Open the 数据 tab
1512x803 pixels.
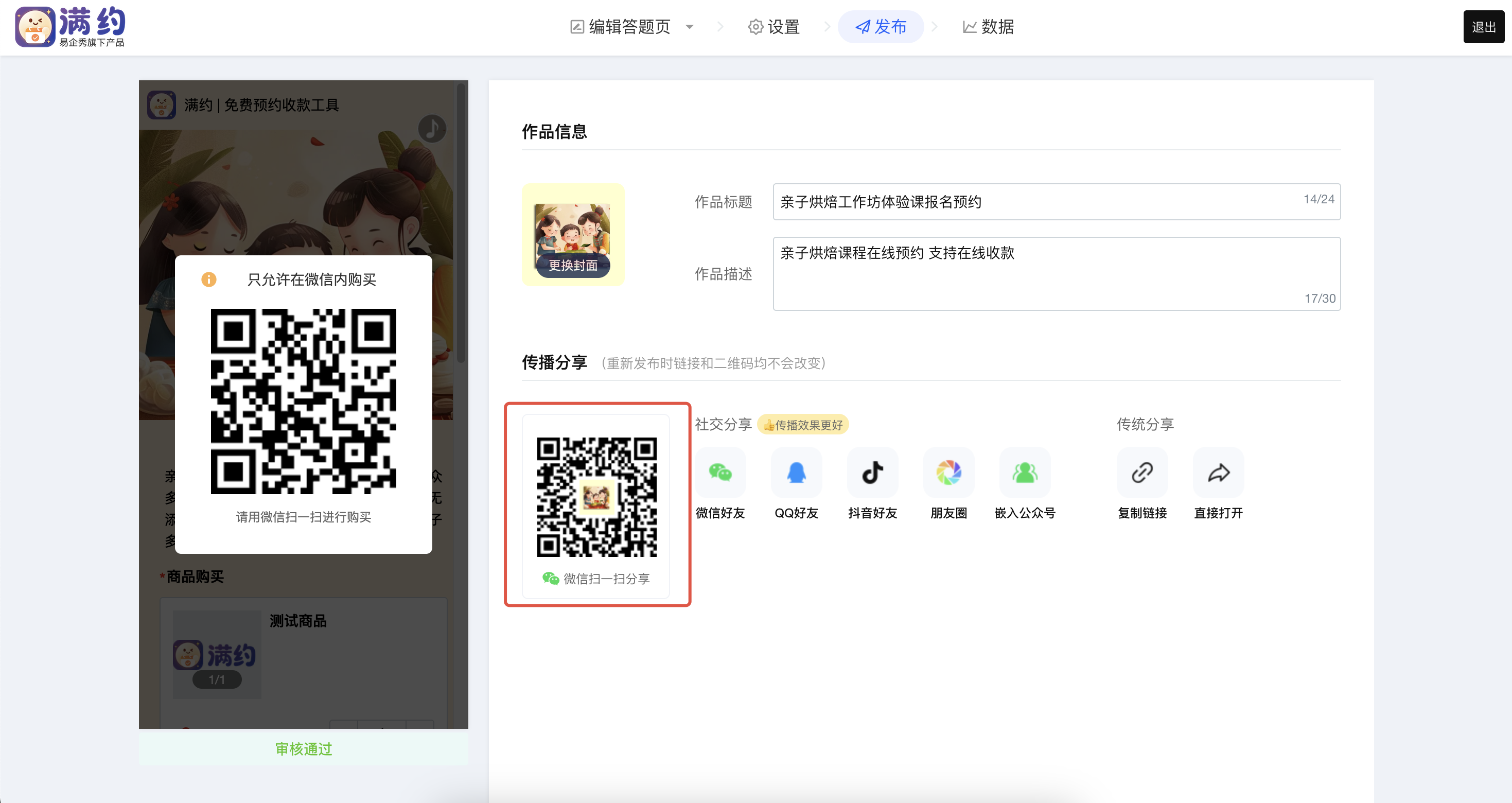pos(989,27)
